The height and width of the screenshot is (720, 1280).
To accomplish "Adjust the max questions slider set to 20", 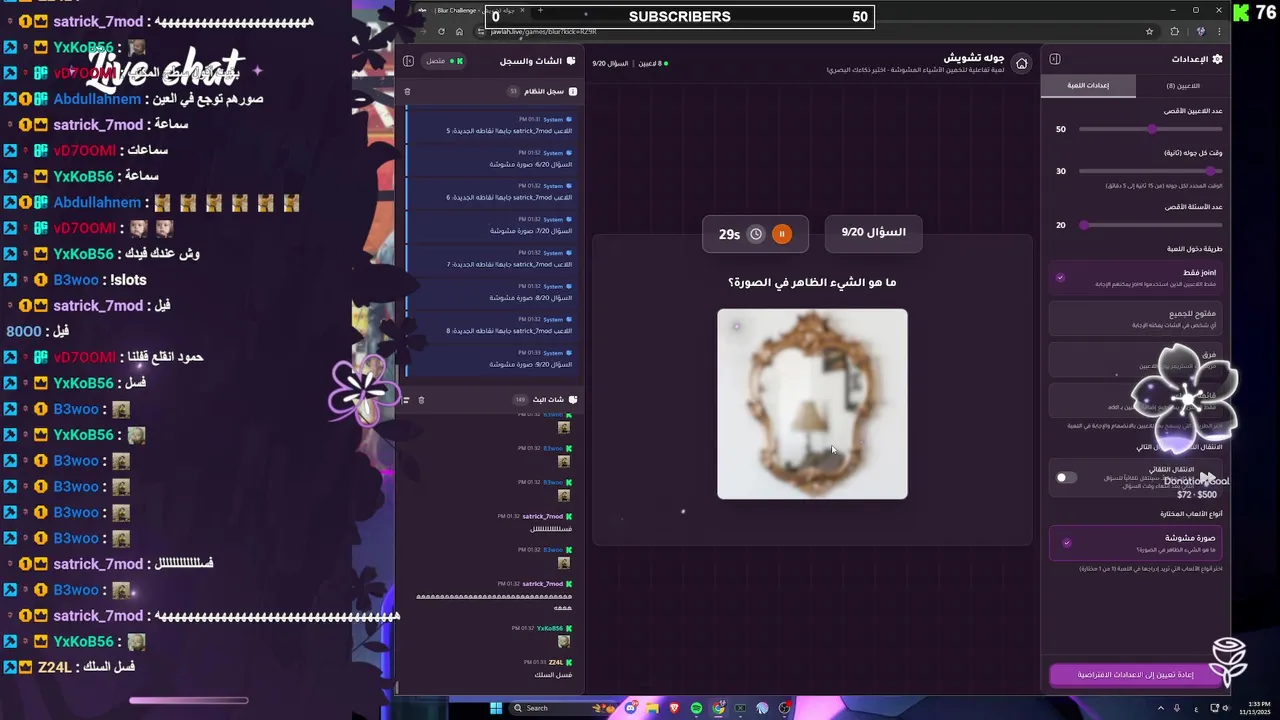I will click(1151, 225).
